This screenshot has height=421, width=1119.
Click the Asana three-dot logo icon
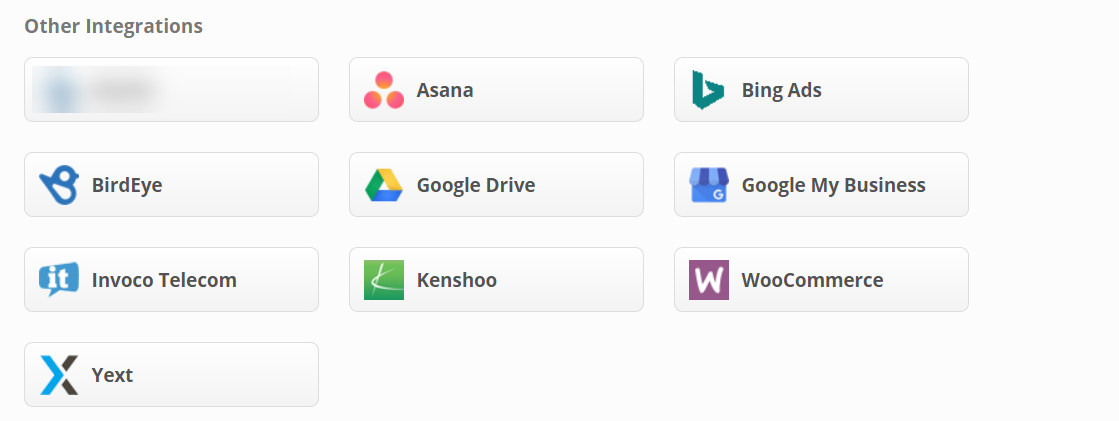384,90
